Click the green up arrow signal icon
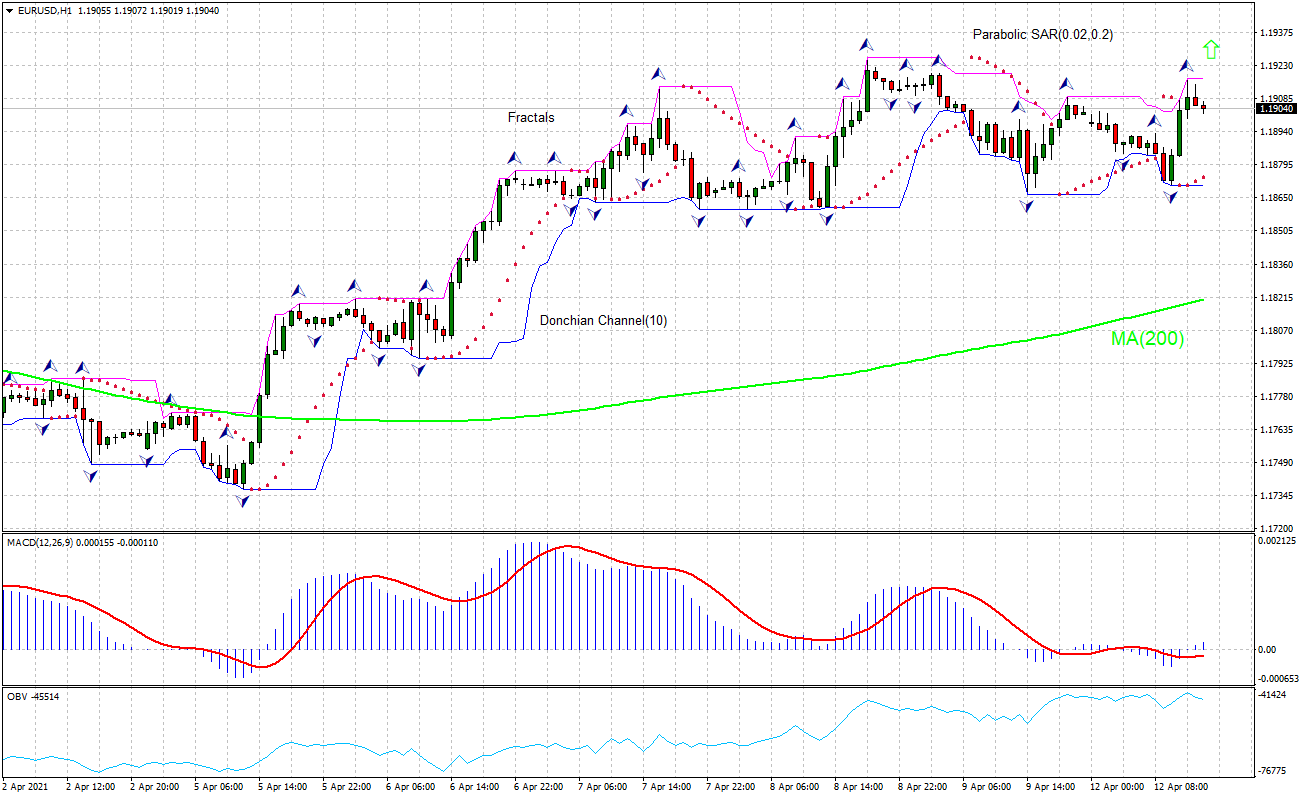 point(1211,50)
